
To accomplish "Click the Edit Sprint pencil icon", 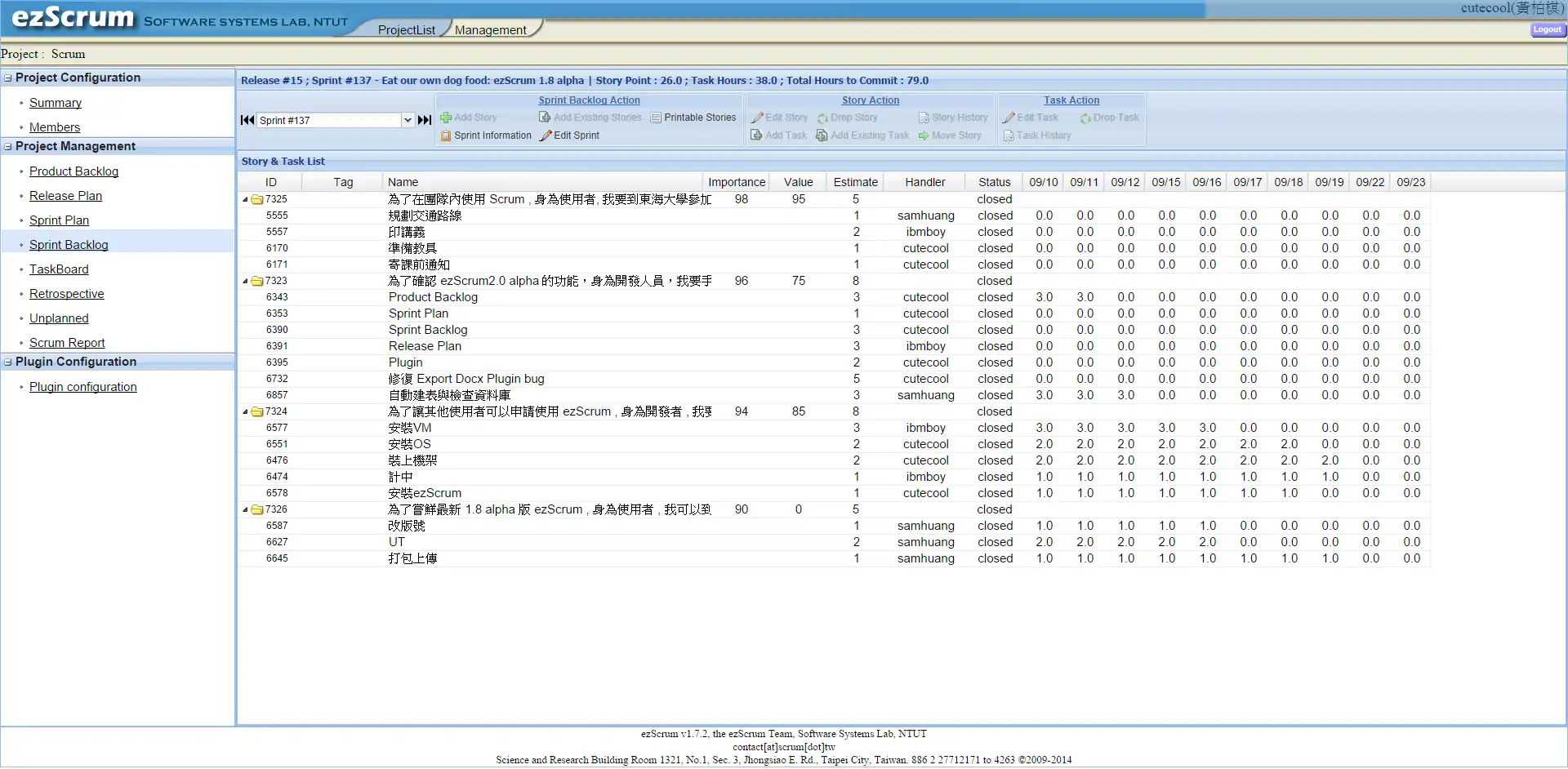I will point(546,136).
